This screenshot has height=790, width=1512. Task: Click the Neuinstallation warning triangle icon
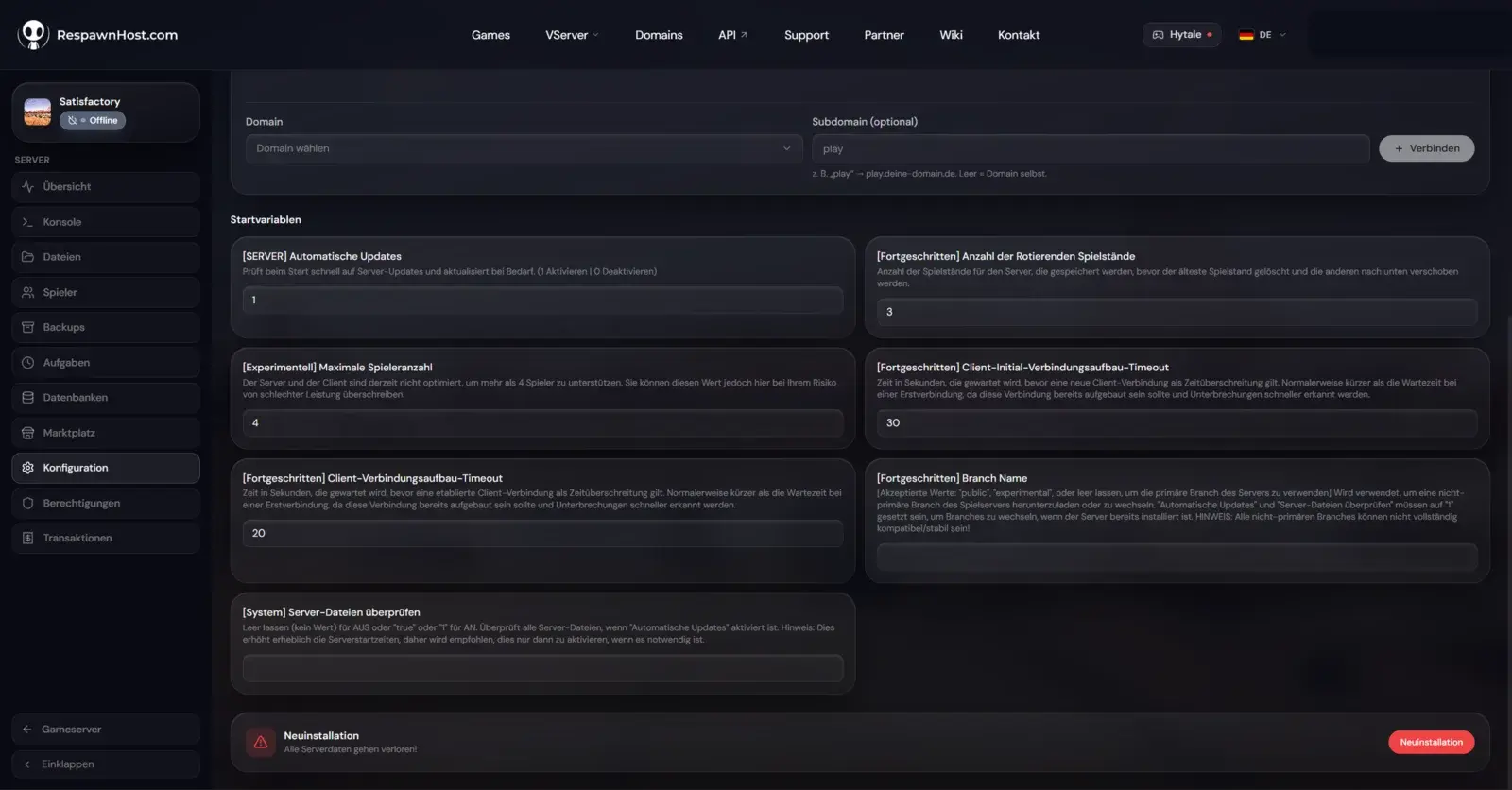(261, 742)
